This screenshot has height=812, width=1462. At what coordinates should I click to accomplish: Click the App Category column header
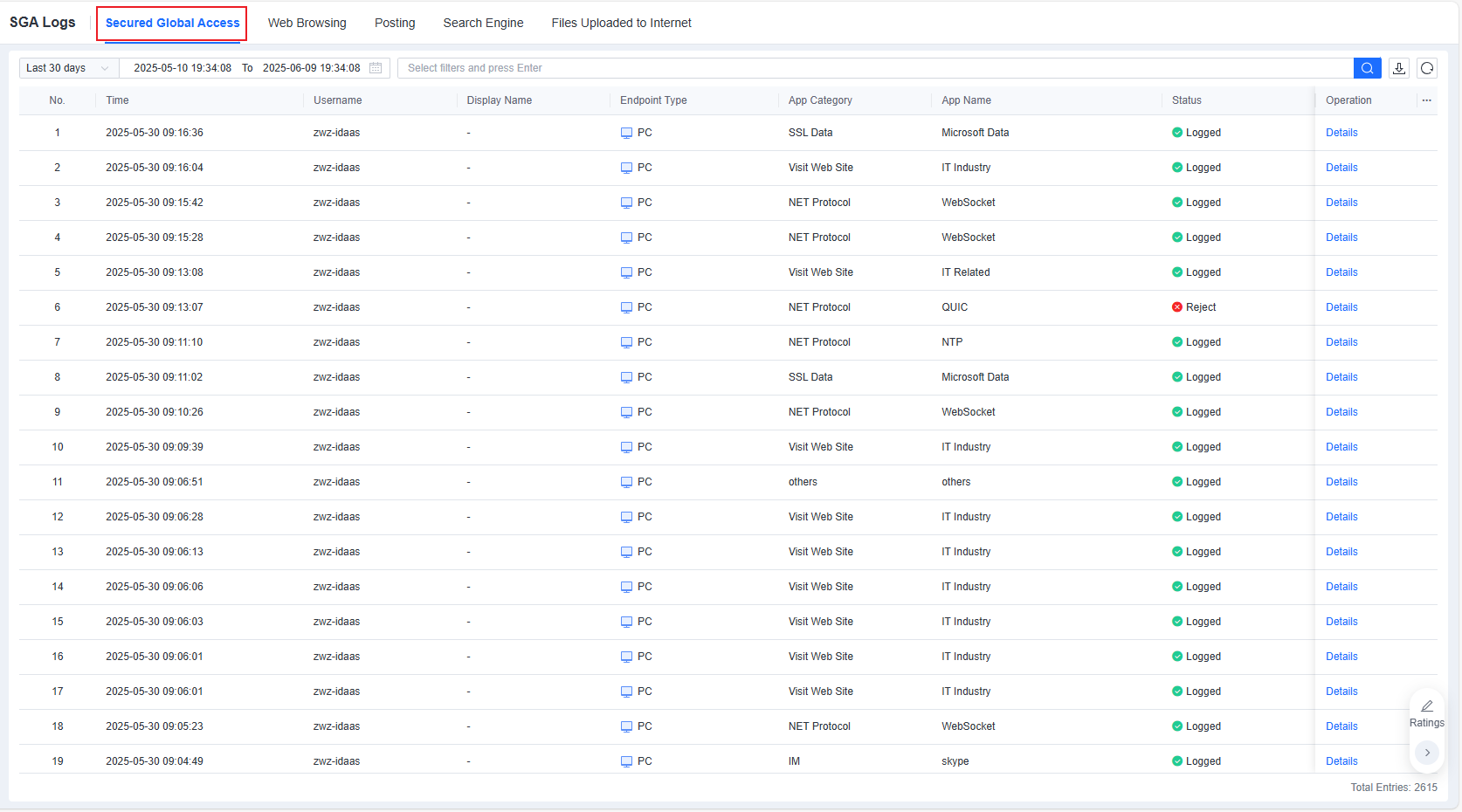[x=820, y=100]
